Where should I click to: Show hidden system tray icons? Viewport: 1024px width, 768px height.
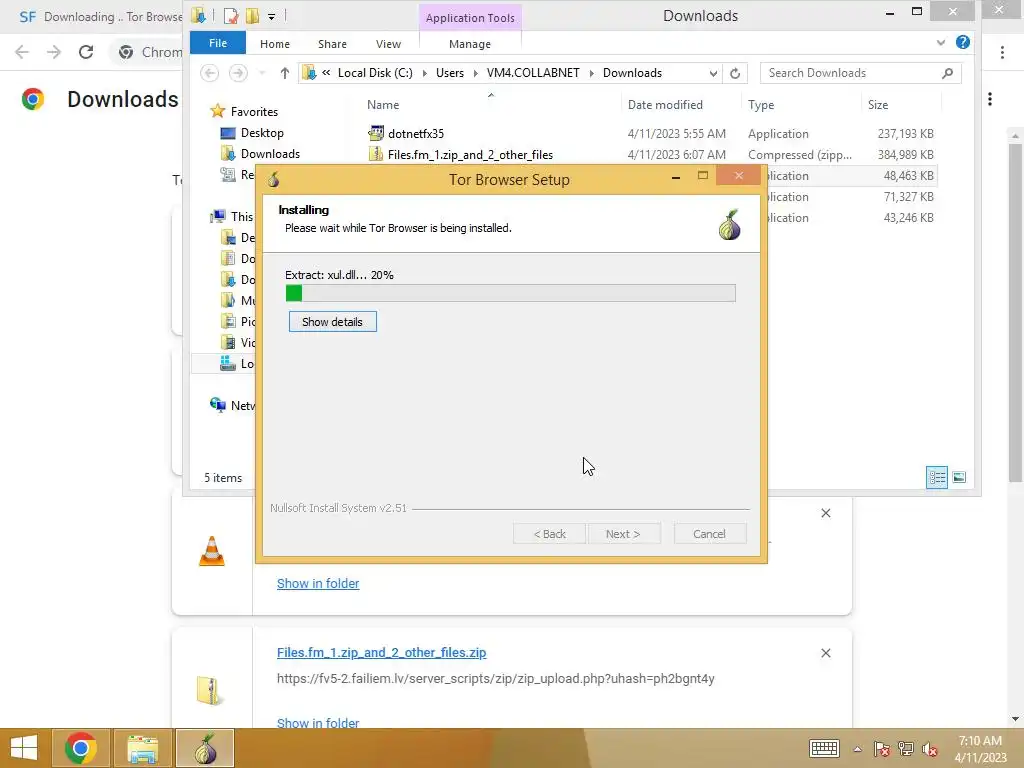[857, 749]
